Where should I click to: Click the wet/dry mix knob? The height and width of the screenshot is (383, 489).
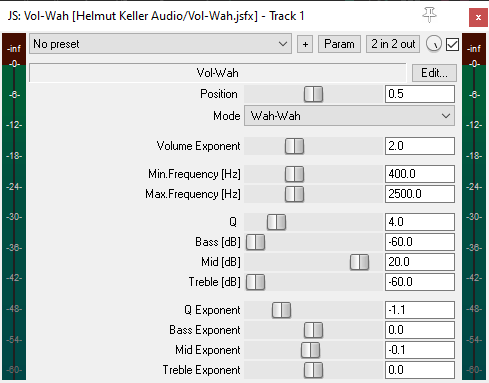(x=434, y=44)
